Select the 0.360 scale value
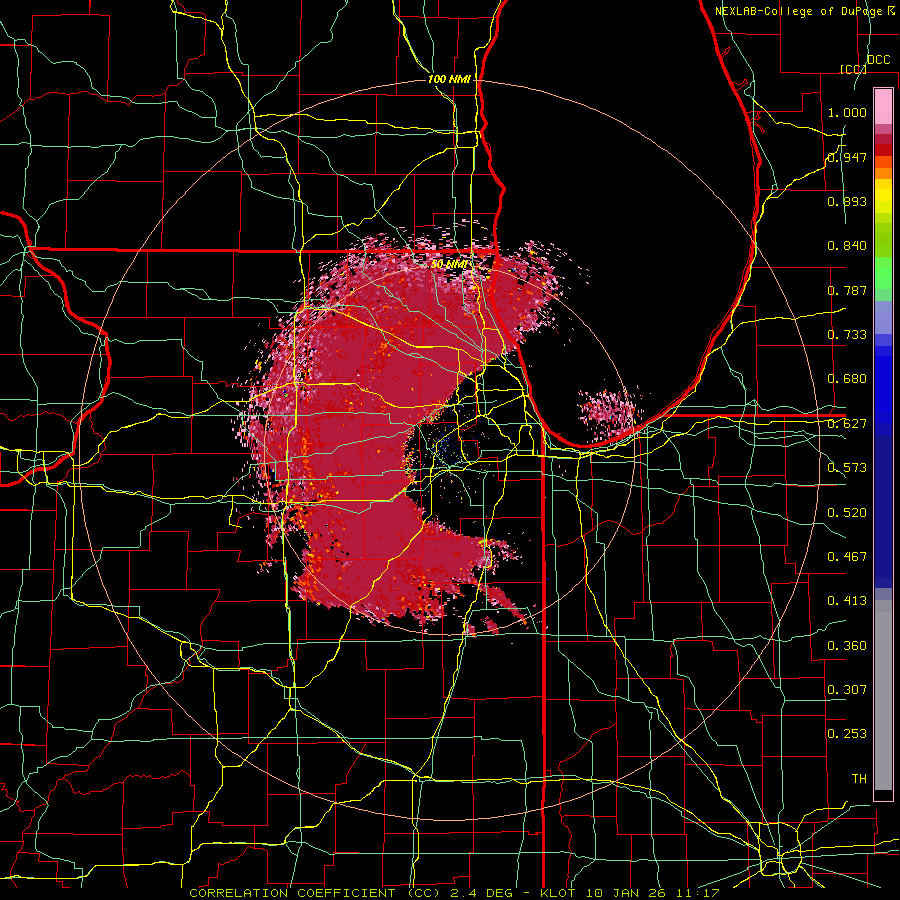 click(x=847, y=646)
